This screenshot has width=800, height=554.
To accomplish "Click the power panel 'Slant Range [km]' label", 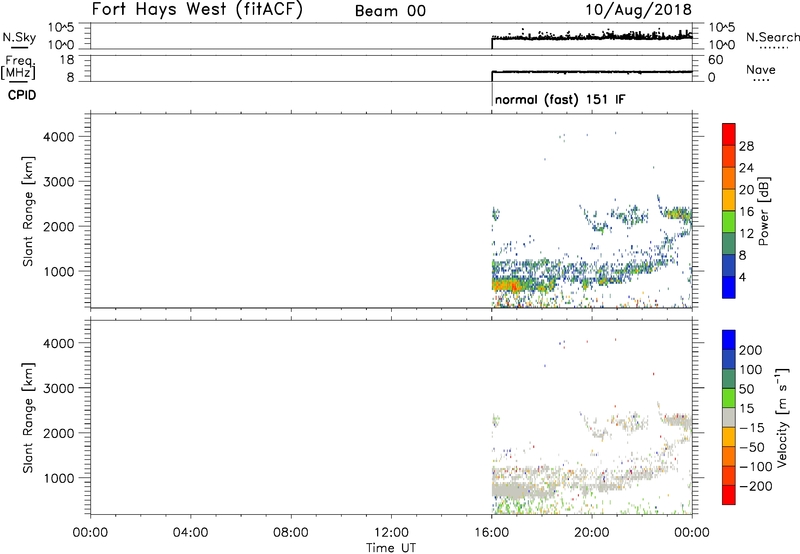I will pos(28,211).
